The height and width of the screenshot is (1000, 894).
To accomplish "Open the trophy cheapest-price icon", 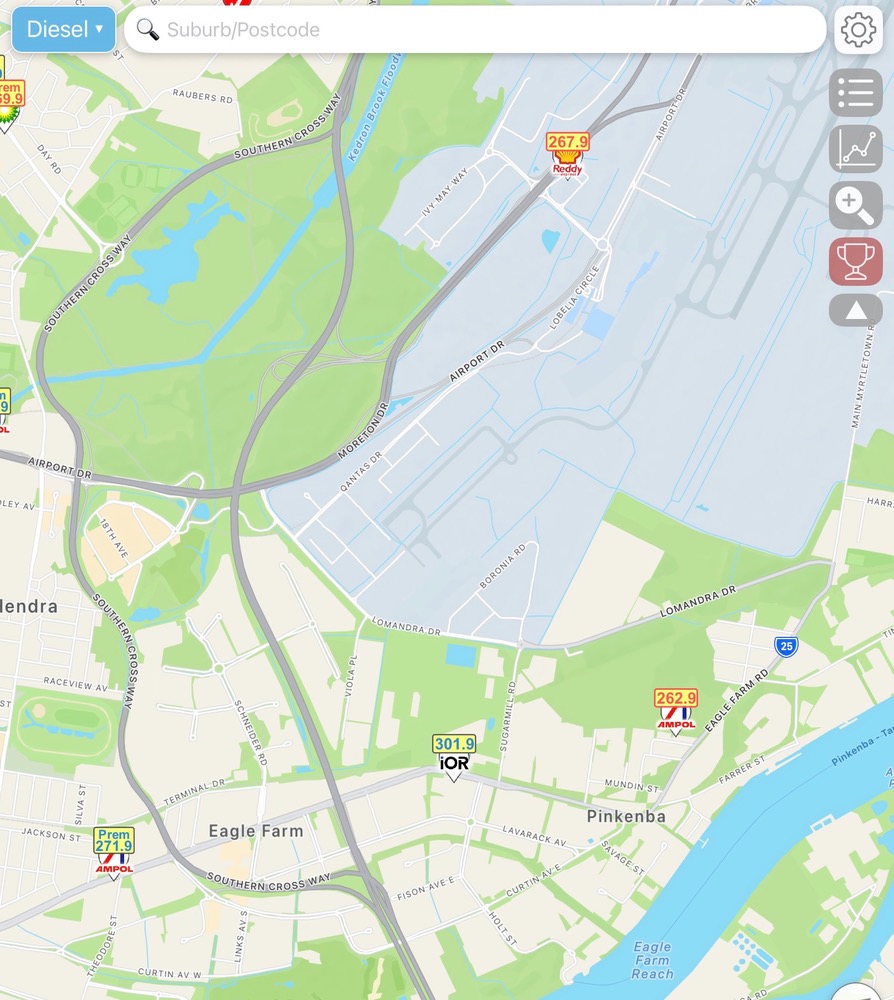I will [856, 261].
